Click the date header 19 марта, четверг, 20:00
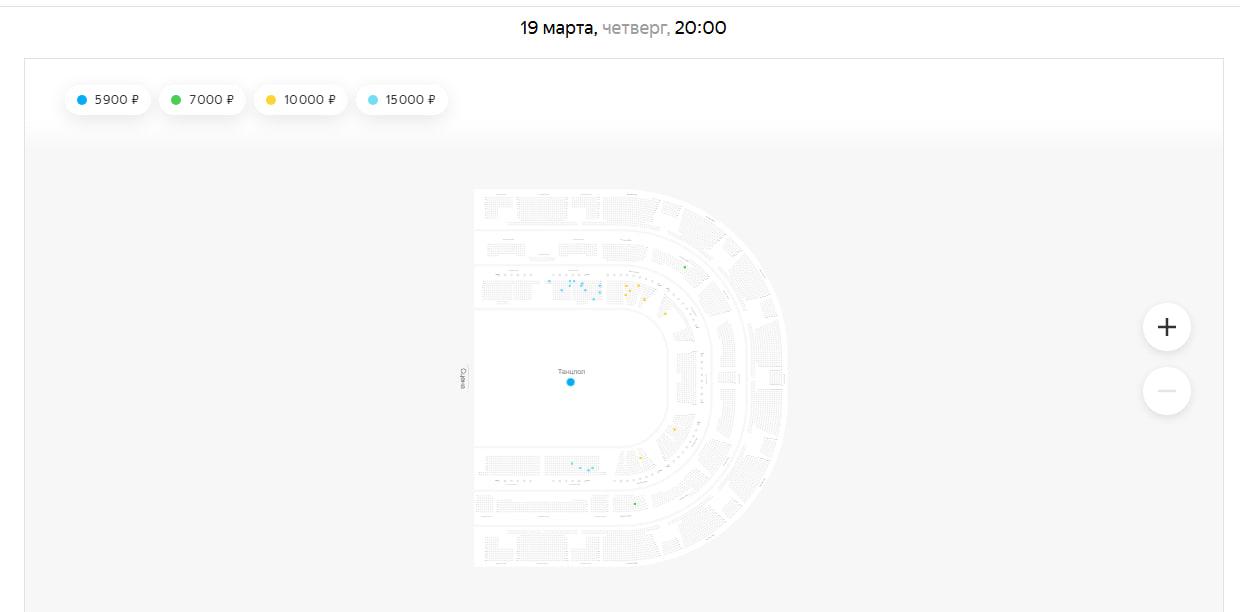The image size is (1240, 612). point(623,28)
